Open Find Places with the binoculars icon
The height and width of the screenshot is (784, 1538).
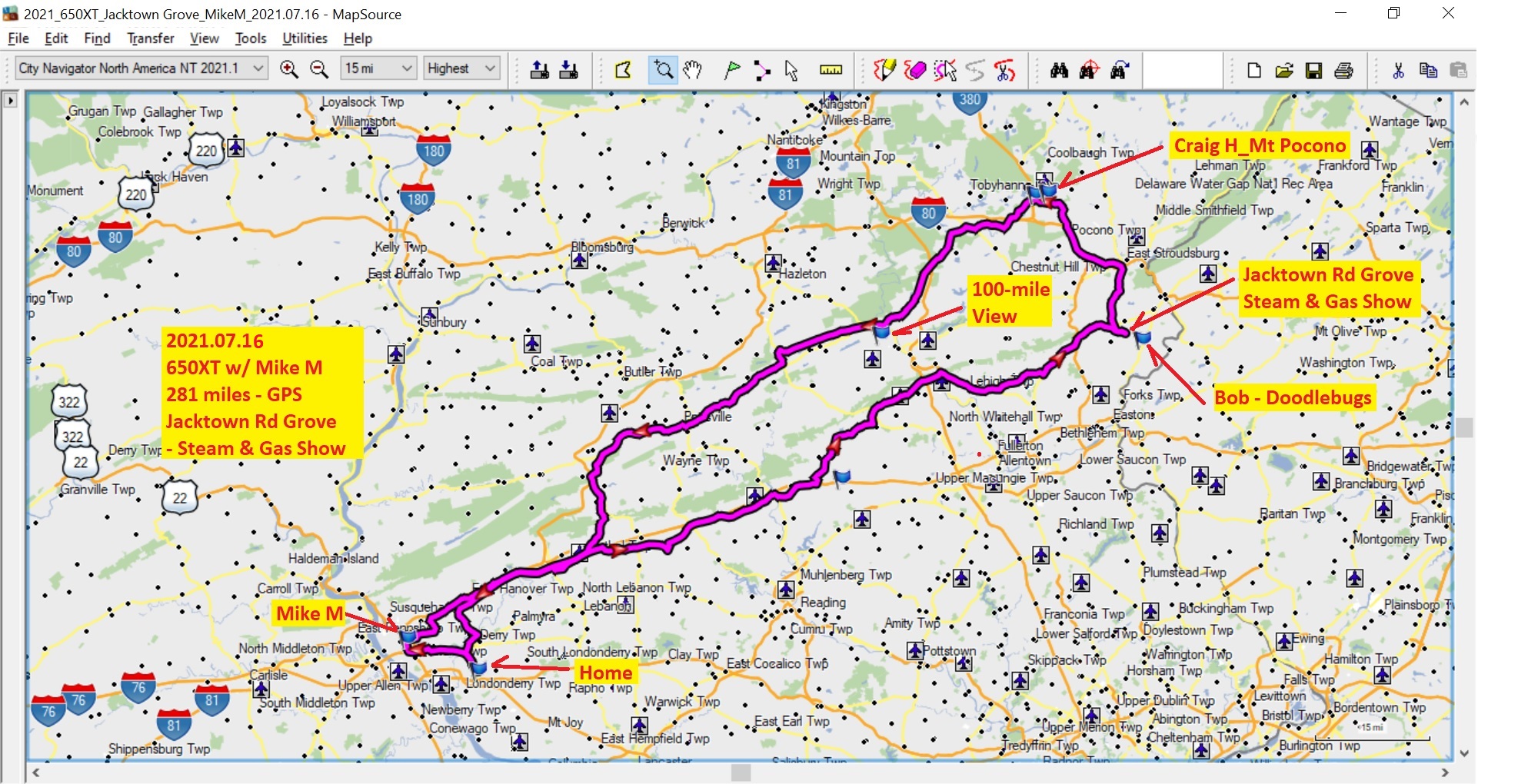(1059, 70)
